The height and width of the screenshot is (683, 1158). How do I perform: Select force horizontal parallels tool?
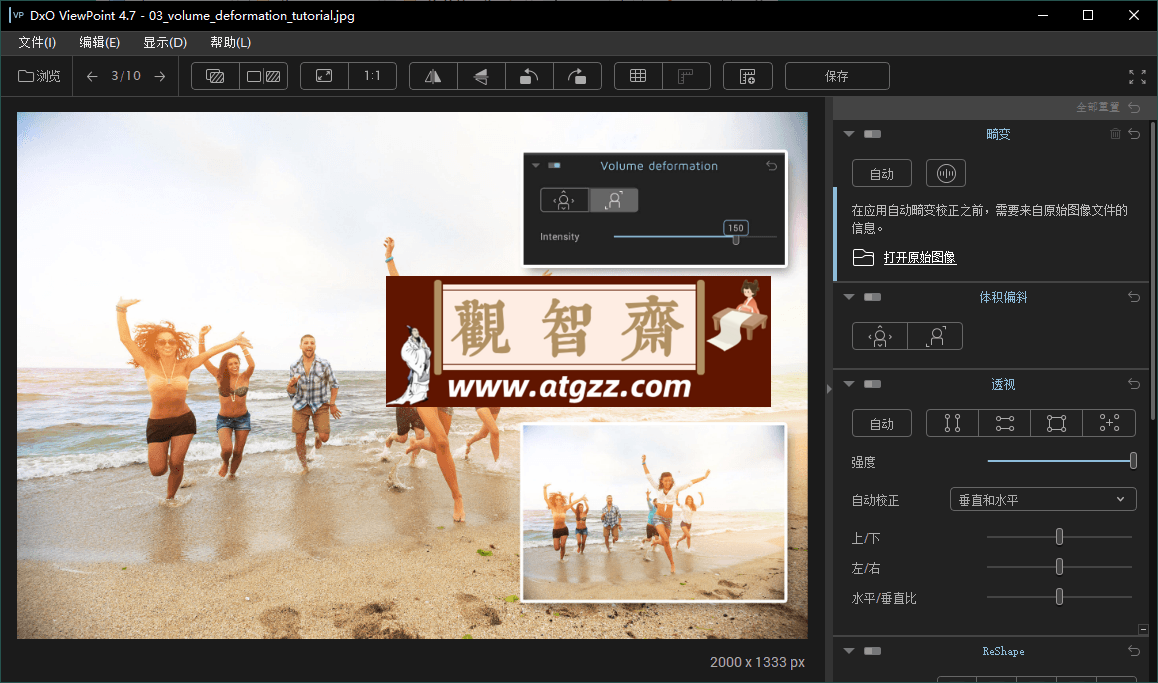pos(1004,424)
